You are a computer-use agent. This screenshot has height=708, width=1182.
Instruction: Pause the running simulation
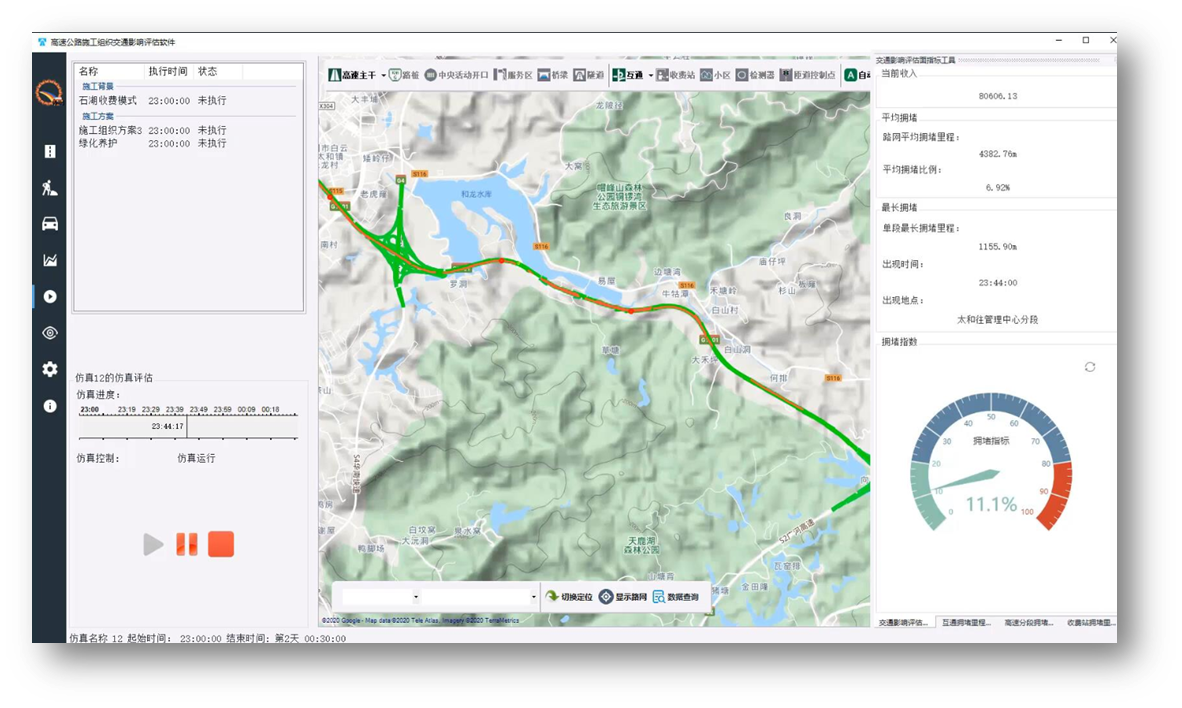(187, 544)
